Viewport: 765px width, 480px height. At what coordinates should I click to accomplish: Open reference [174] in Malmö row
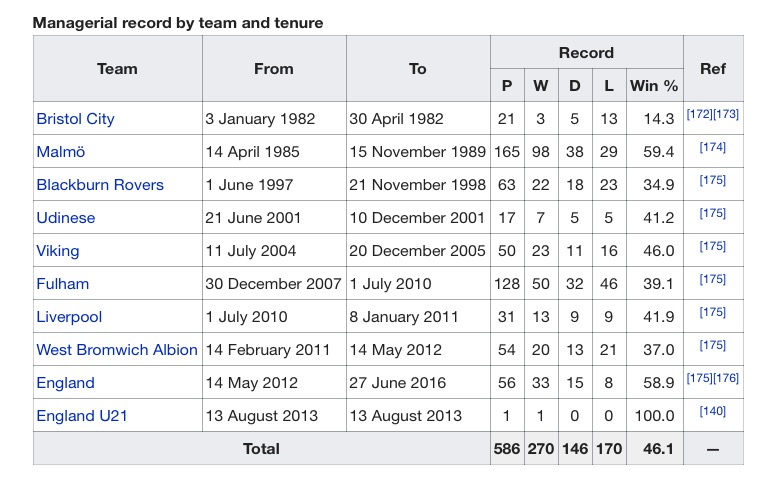713,148
